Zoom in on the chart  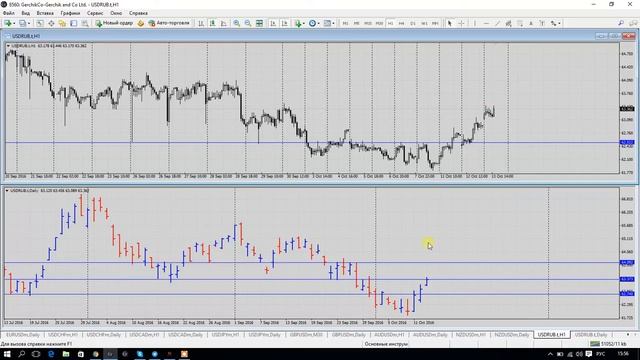(x=237, y=23)
